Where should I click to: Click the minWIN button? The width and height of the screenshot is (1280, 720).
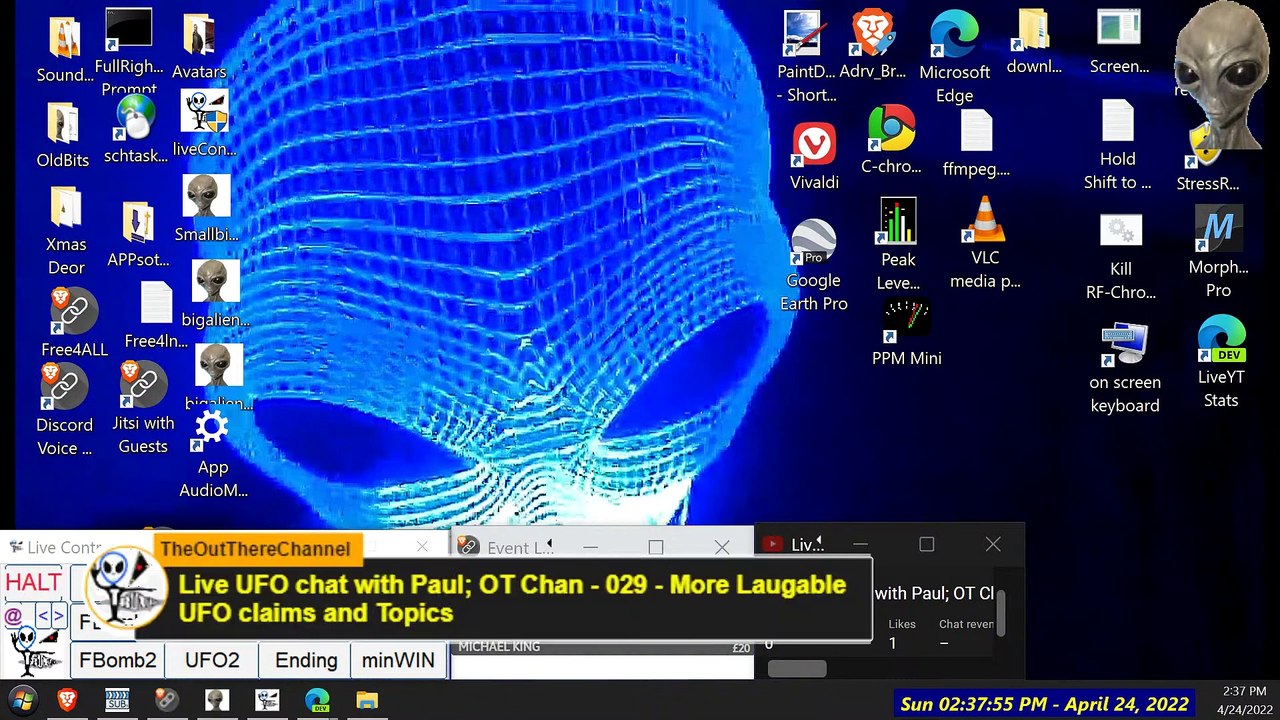click(x=398, y=660)
